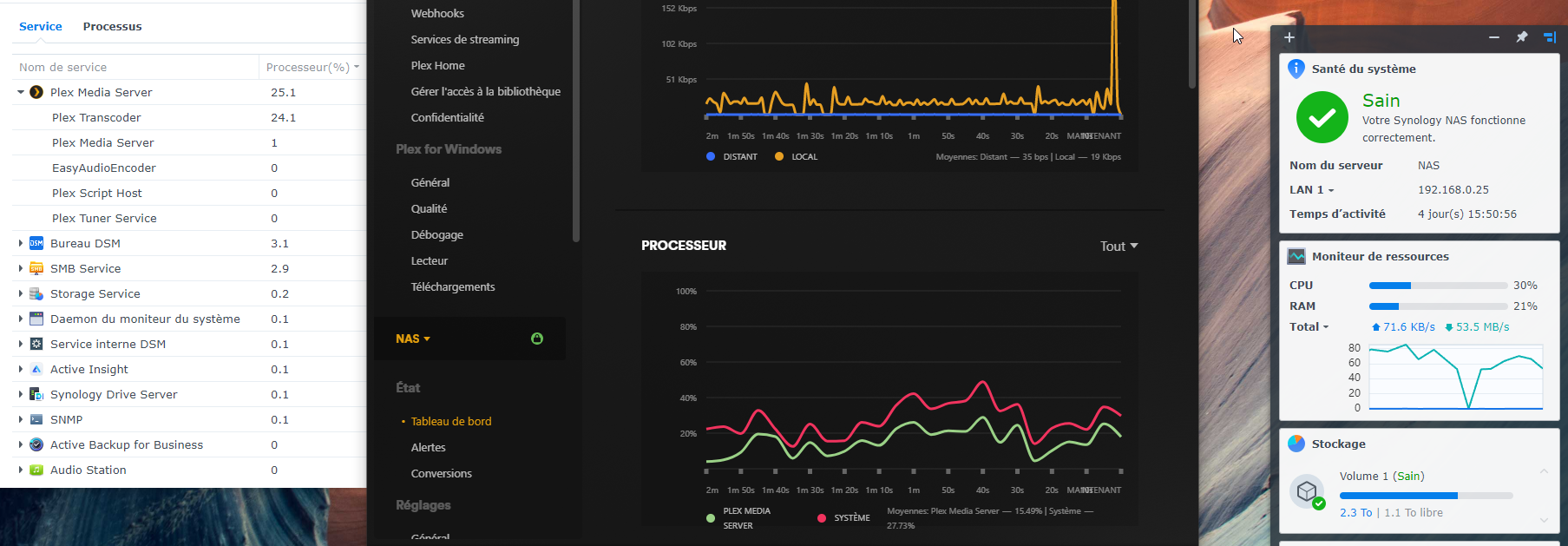Sort by the Processeur(%) column header
The height and width of the screenshot is (546, 1568).
(308, 67)
